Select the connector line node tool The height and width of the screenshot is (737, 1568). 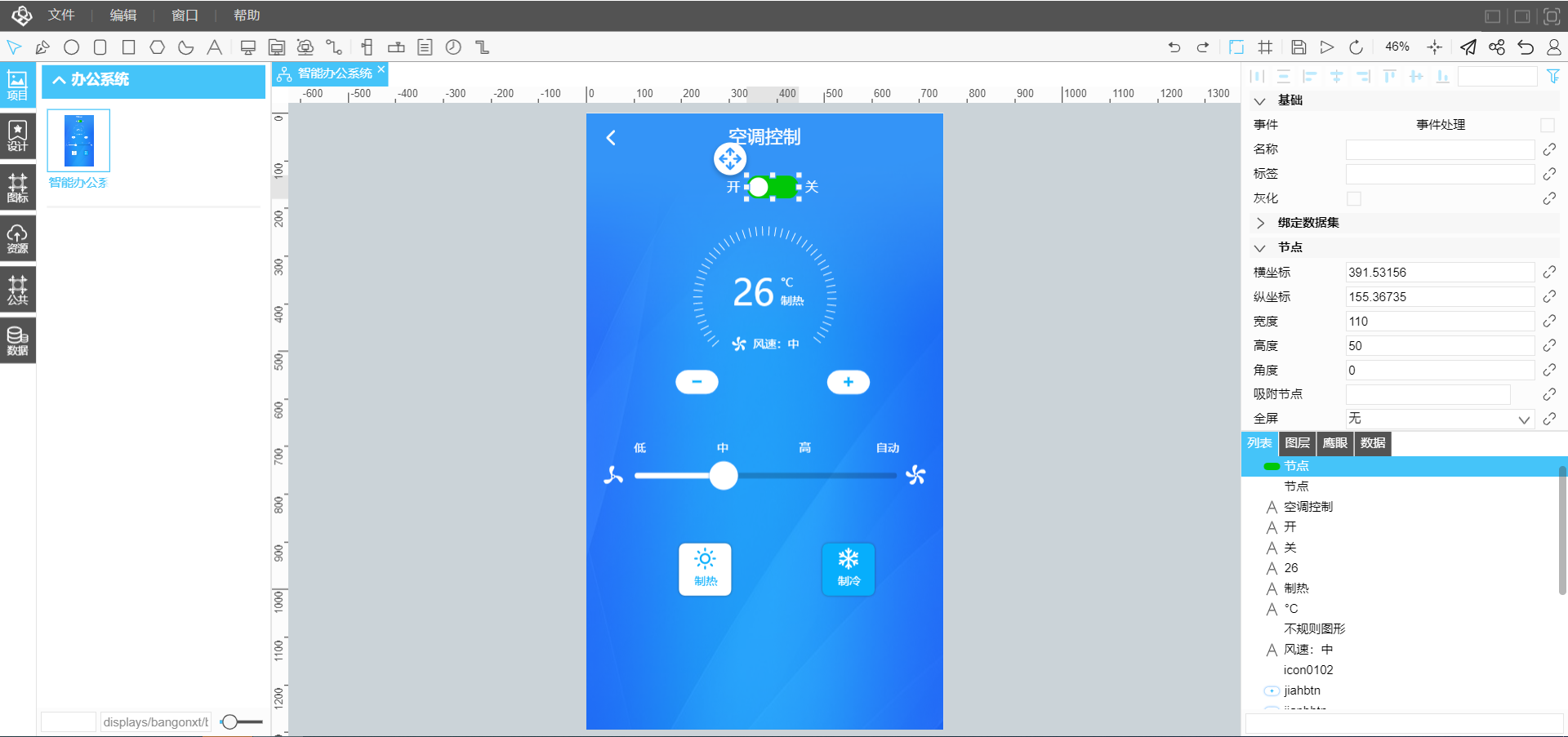point(334,47)
